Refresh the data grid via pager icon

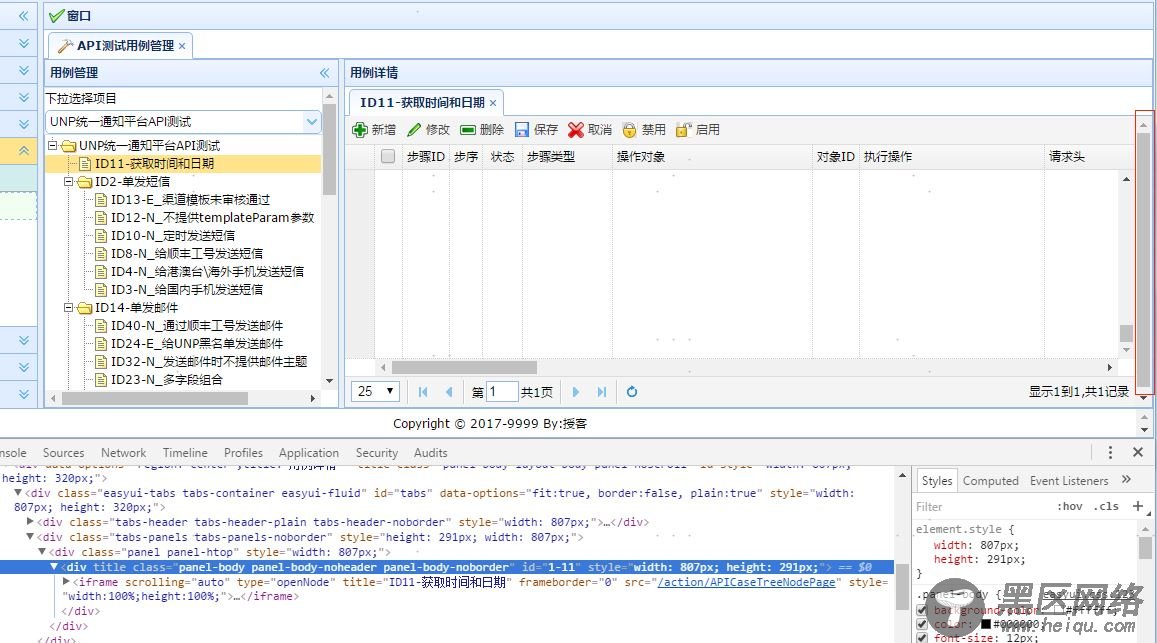pyautogui.click(x=632, y=392)
